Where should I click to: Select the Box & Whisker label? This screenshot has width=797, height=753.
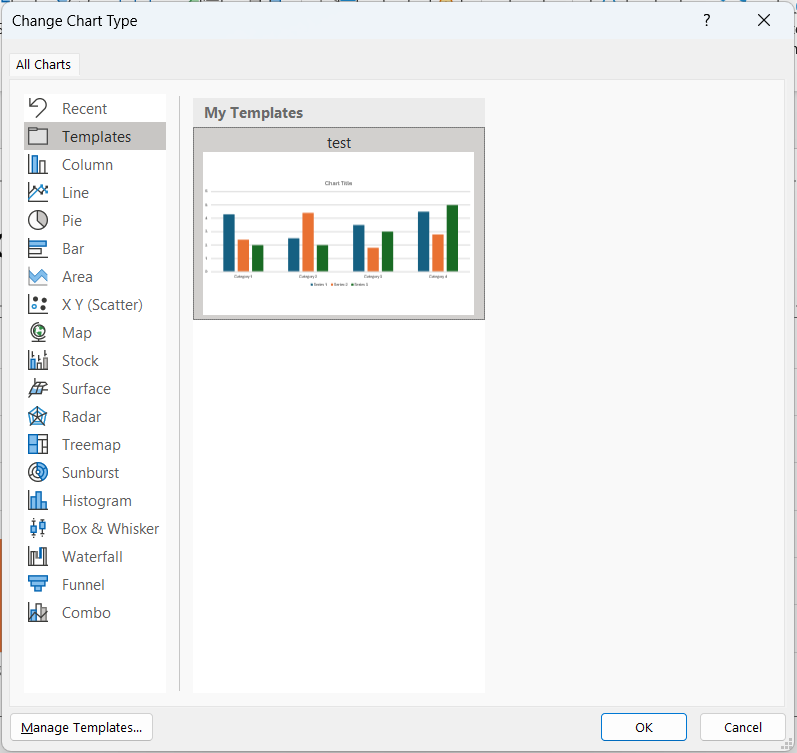tap(111, 528)
